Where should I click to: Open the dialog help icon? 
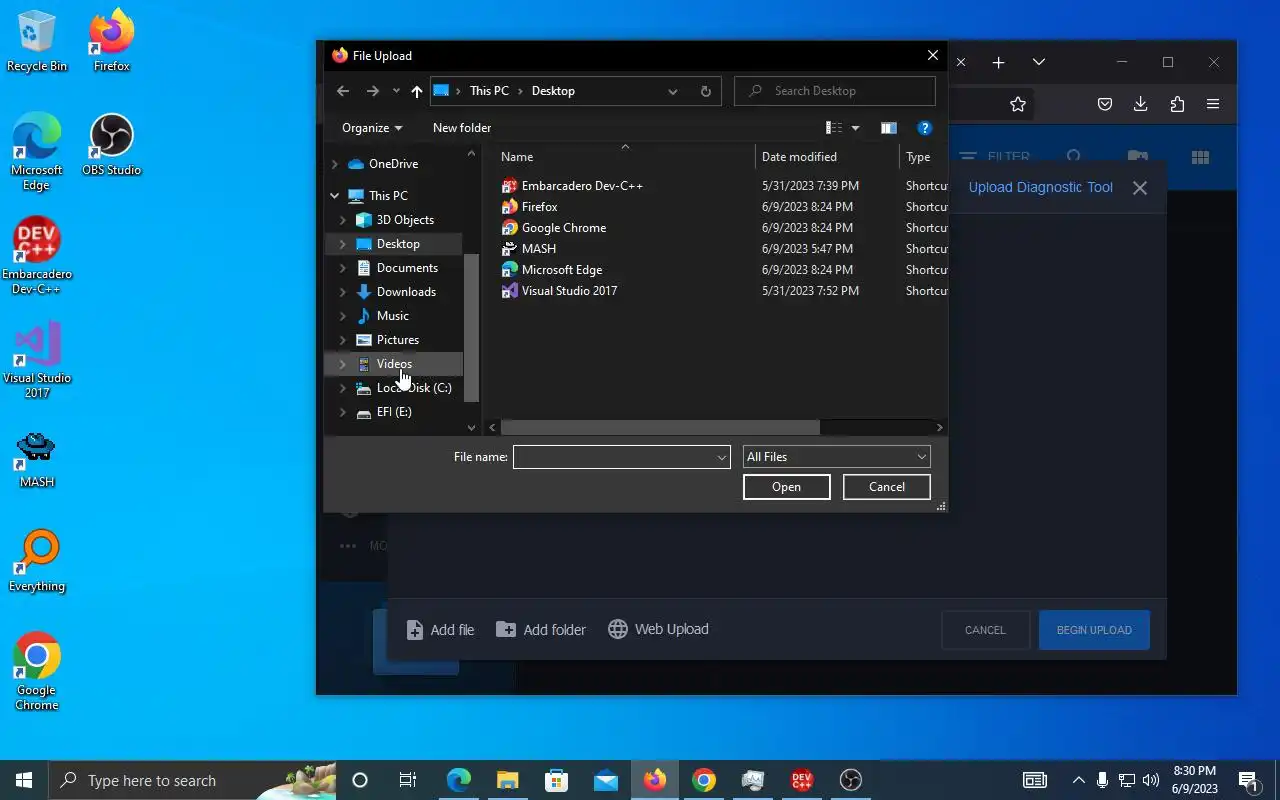[x=925, y=128]
